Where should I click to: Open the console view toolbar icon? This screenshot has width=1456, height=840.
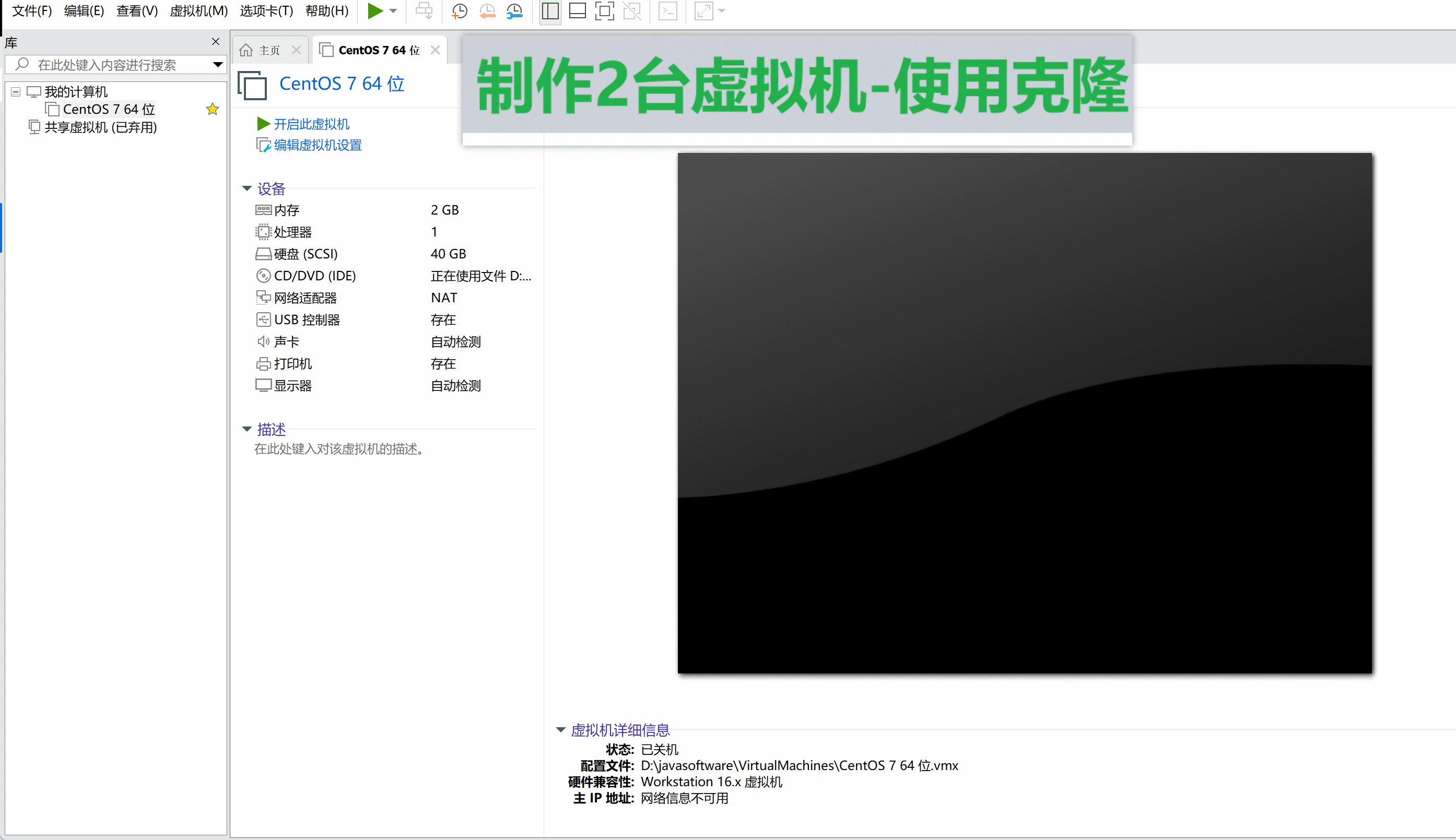click(668, 11)
